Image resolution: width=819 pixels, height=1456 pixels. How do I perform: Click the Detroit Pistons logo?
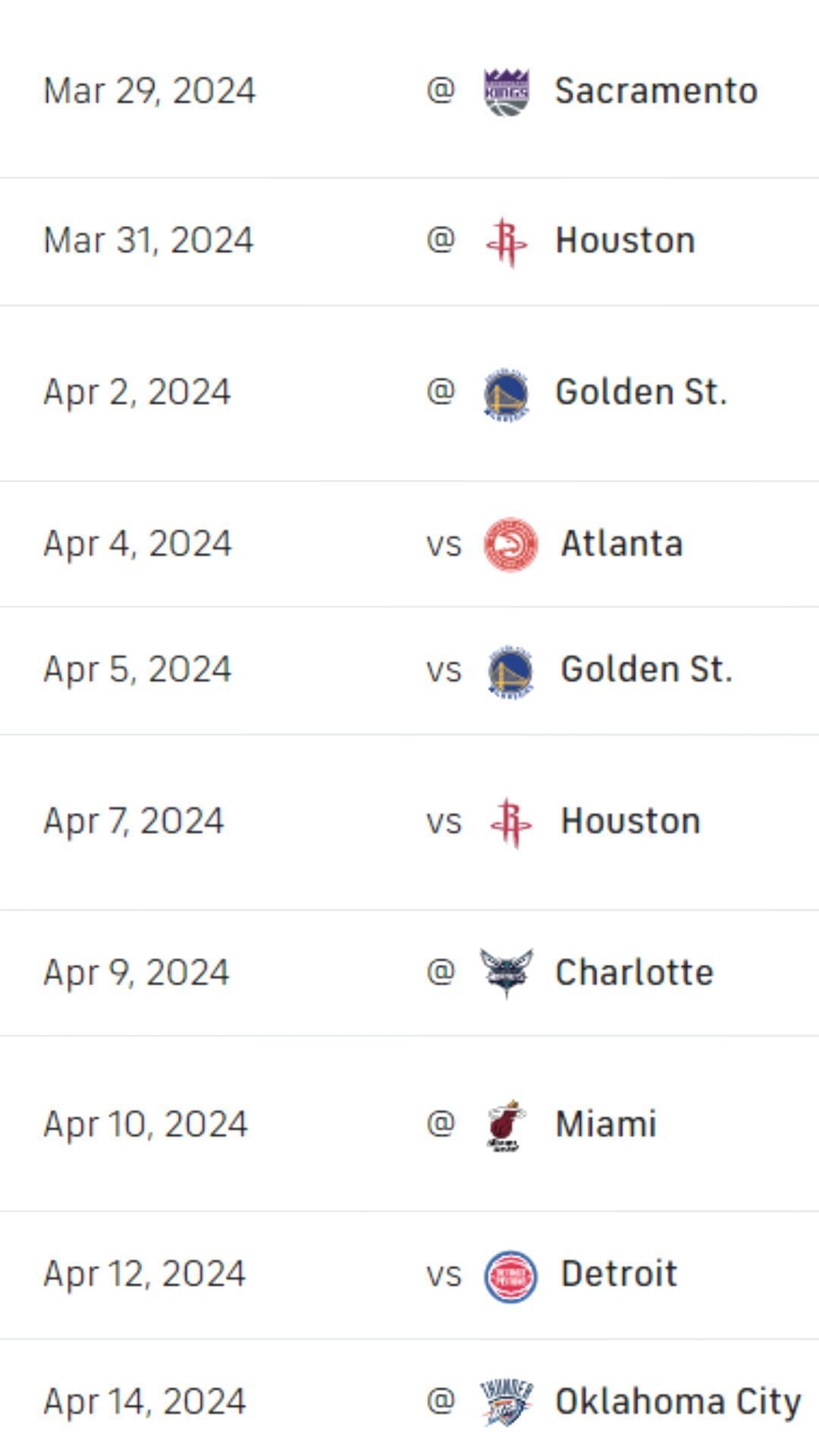pos(510,1276)
